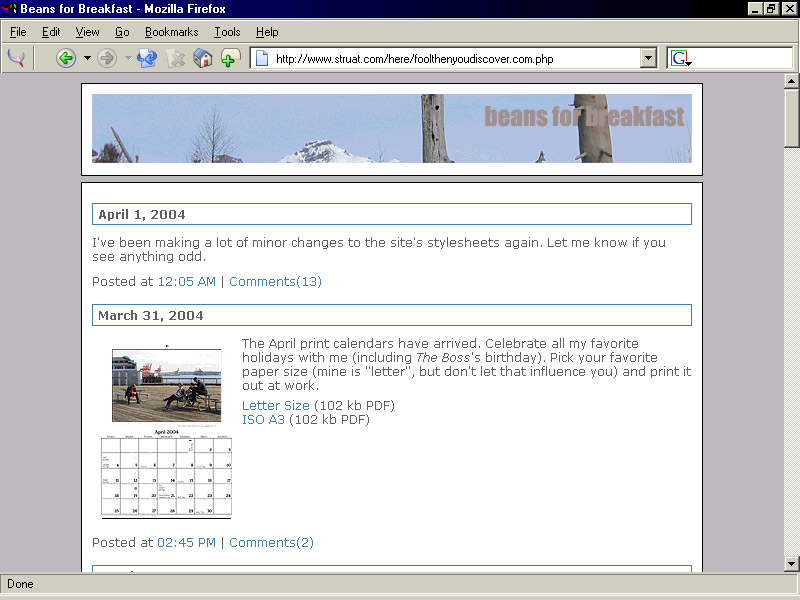Click the new tab plus icon

point(230,58)
